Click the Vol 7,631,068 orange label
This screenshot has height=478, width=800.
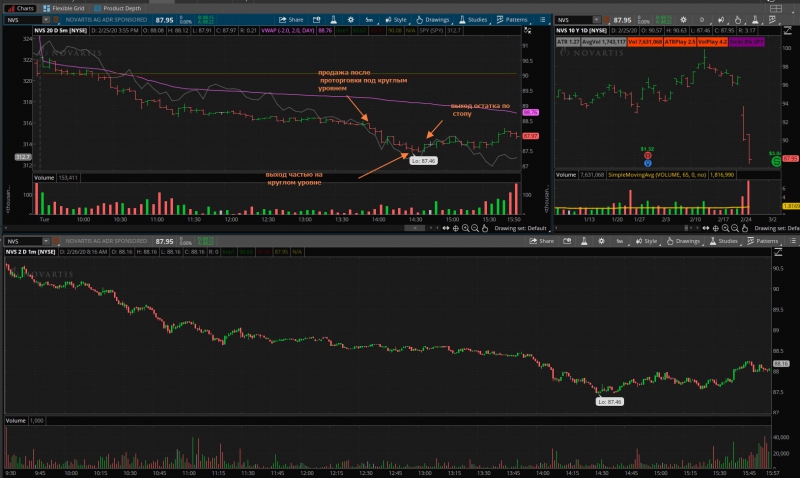point(645,42)
